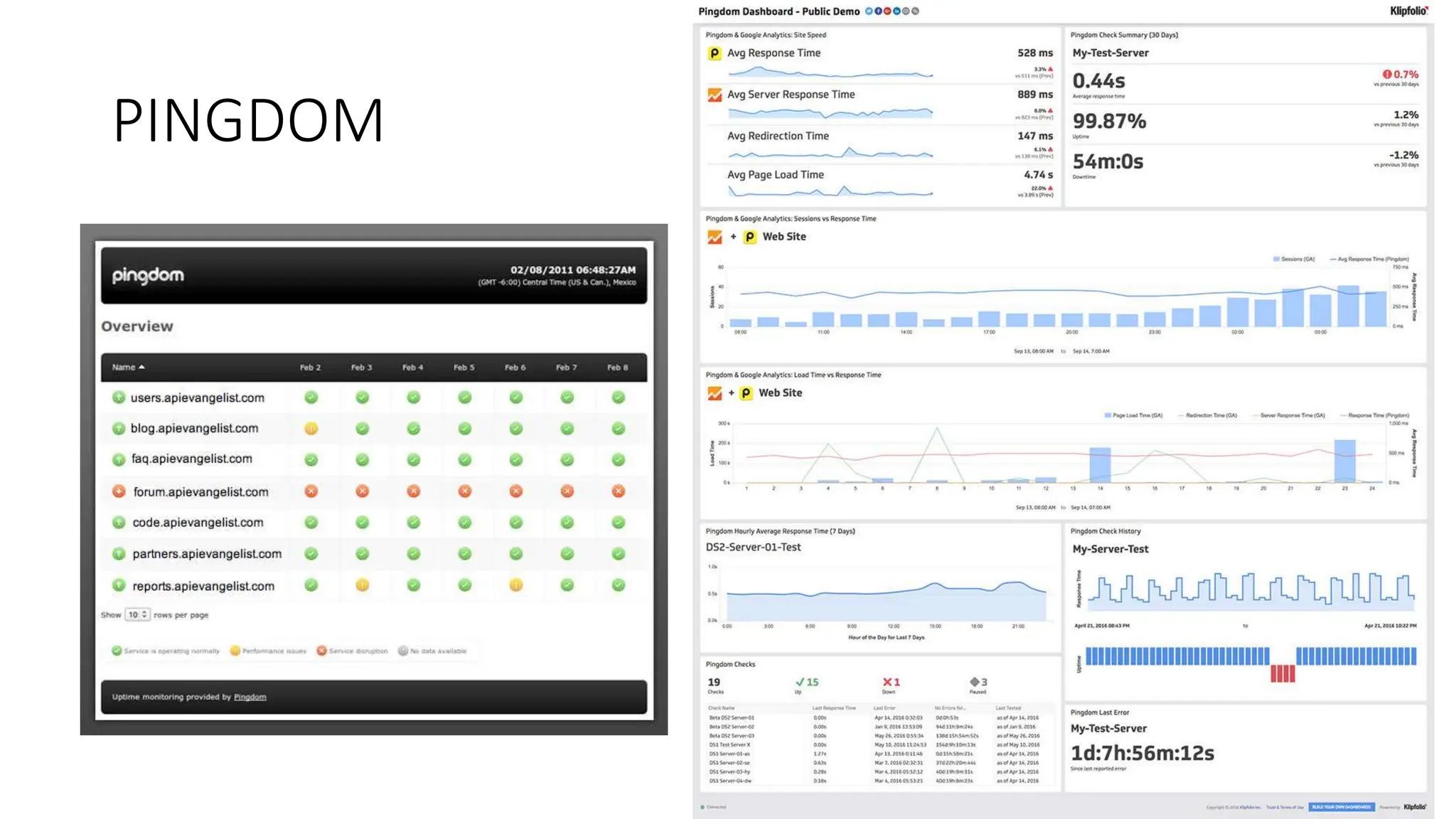1456x819 pixels.
Task: Click the Facebook share icon beside dashboard title
Action: pyautogui.click(x=878, y=11)
